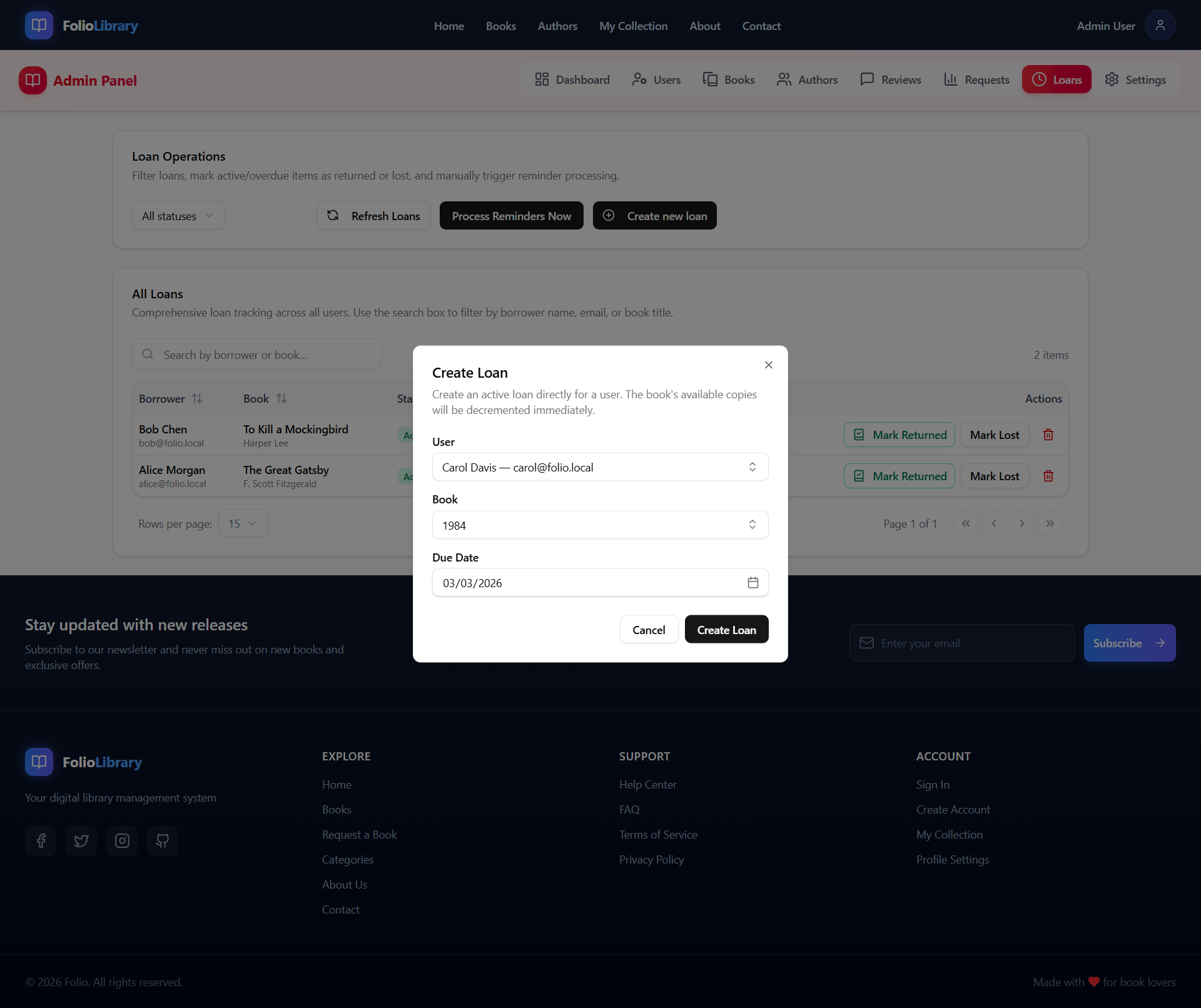Open the Reviews section icon

pos(867,79)
